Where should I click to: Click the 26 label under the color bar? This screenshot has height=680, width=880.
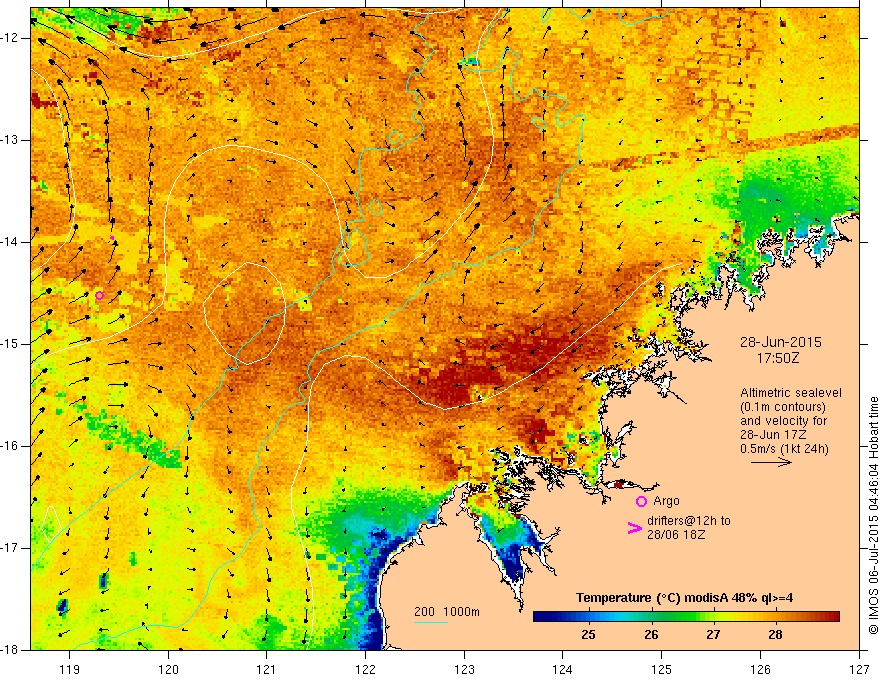click(x=650, y=635)
